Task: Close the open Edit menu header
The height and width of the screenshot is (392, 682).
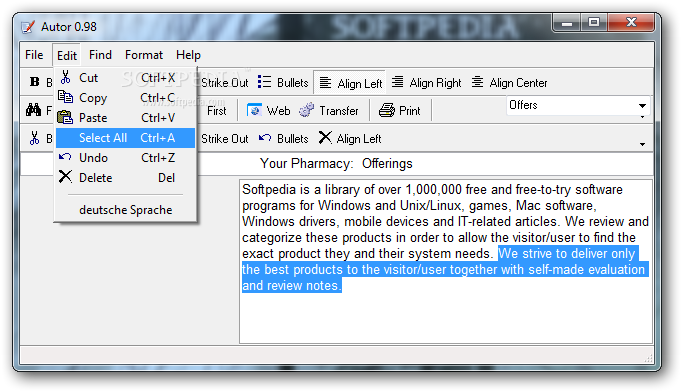Action: tap(67, 55)
